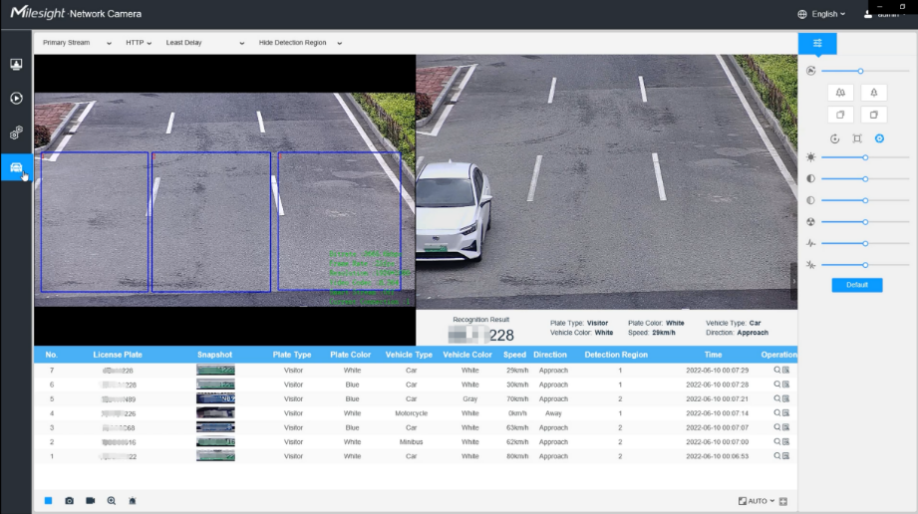
Task: Click the single-tree mirror icon button
Action: pos(874,92)
